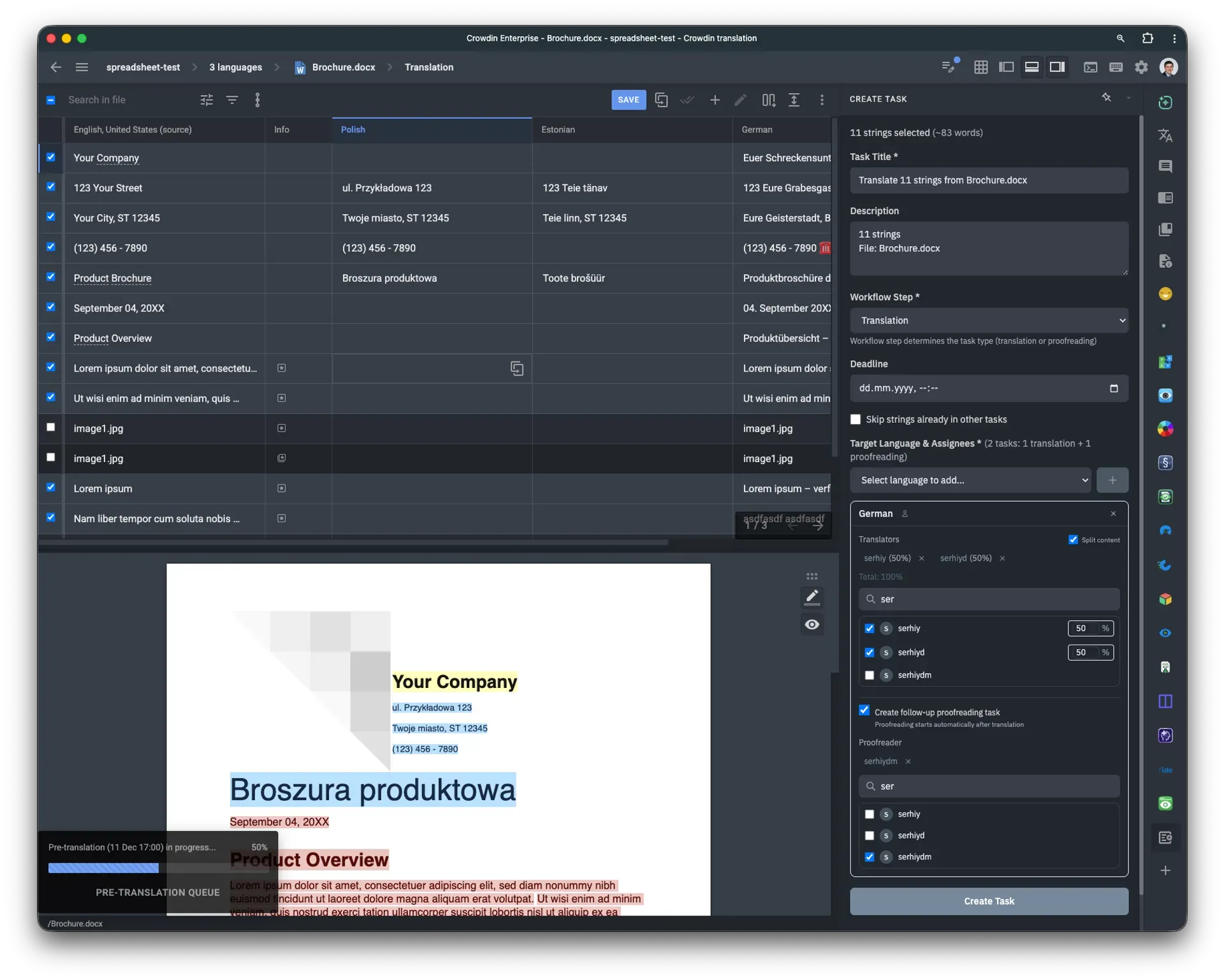
Task: Open the Workflow Step dropdown
Action: pos(989,320)
